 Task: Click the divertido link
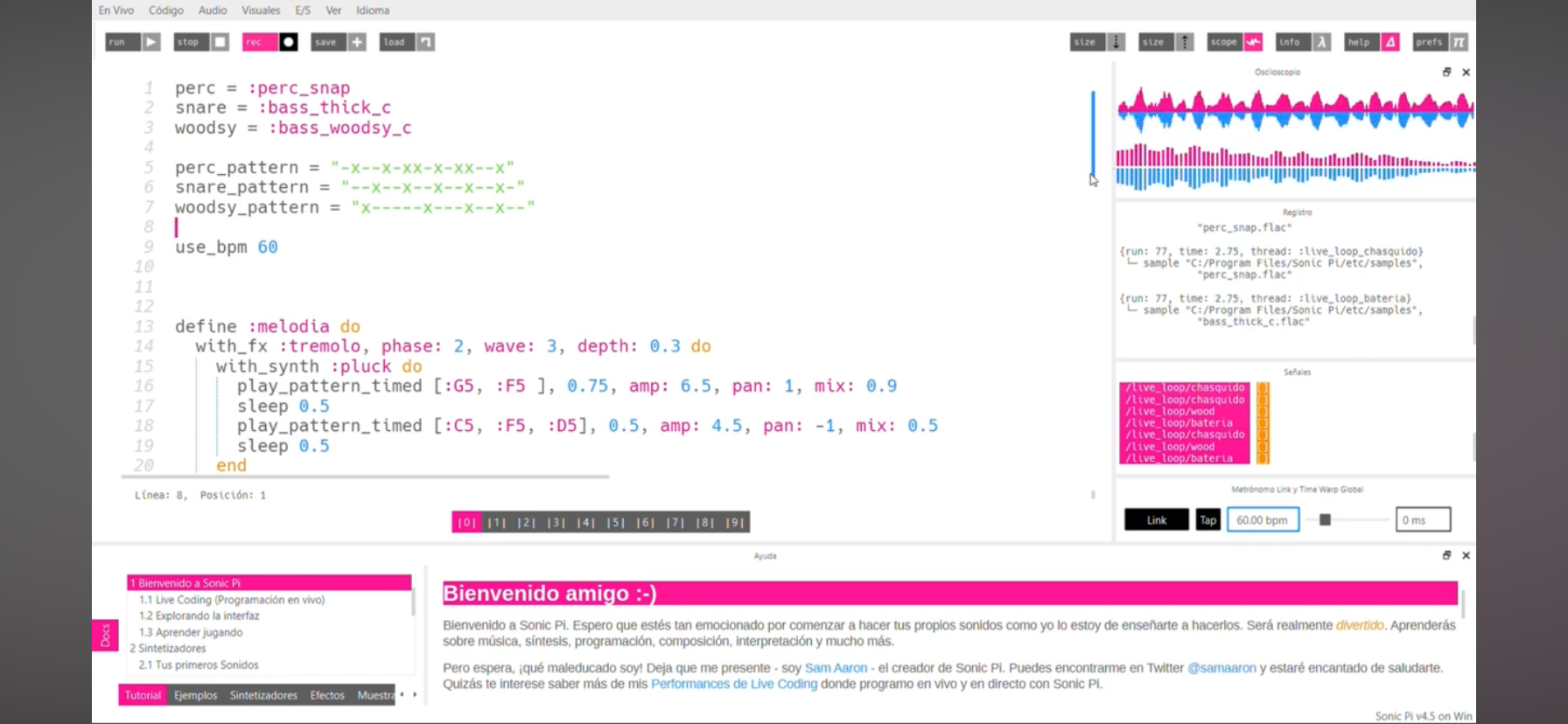click(x=1360, y=625)
